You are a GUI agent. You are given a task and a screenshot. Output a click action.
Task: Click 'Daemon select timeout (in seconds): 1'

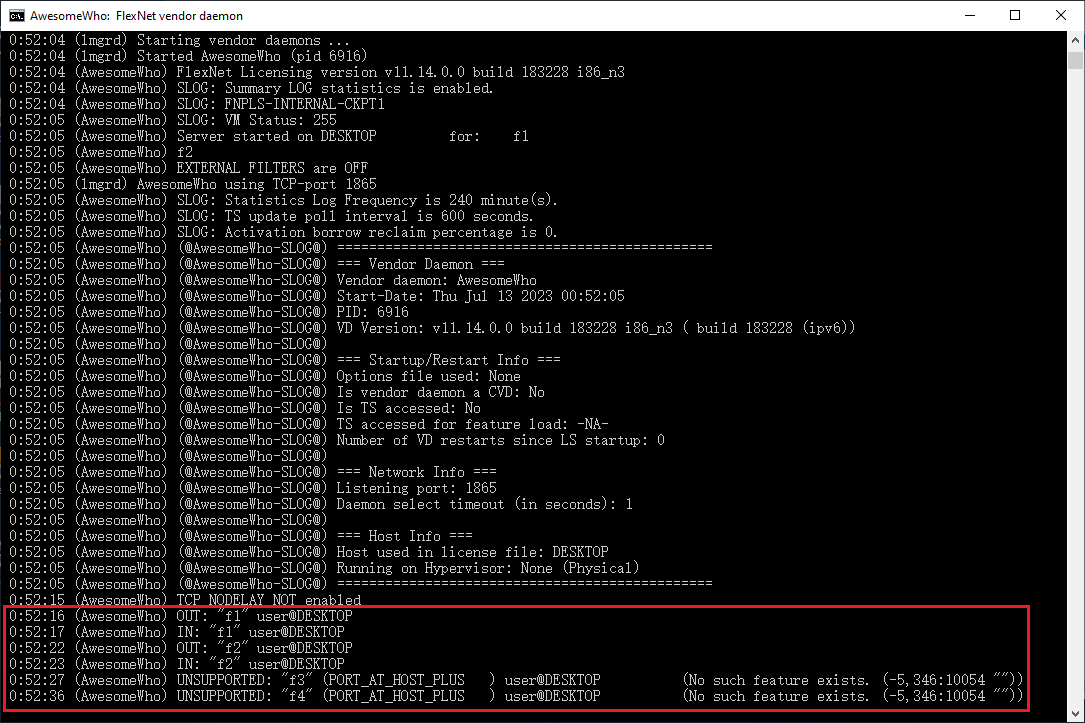484,504
